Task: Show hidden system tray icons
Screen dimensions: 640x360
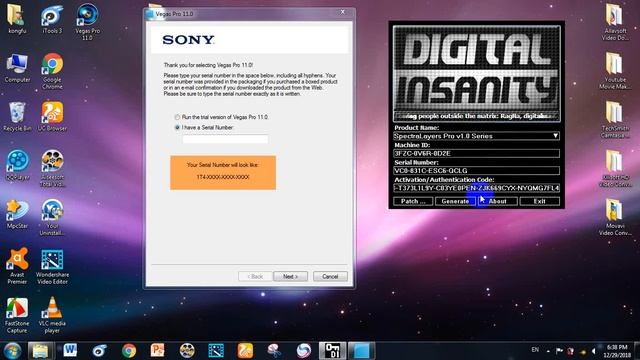Action: pos(548,351)
